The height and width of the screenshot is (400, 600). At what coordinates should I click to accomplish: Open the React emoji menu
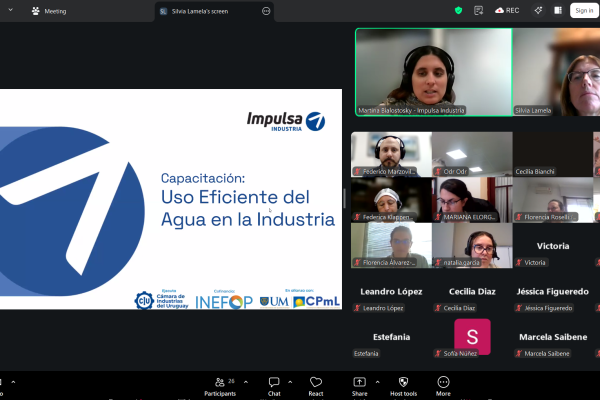coord(316,387)
